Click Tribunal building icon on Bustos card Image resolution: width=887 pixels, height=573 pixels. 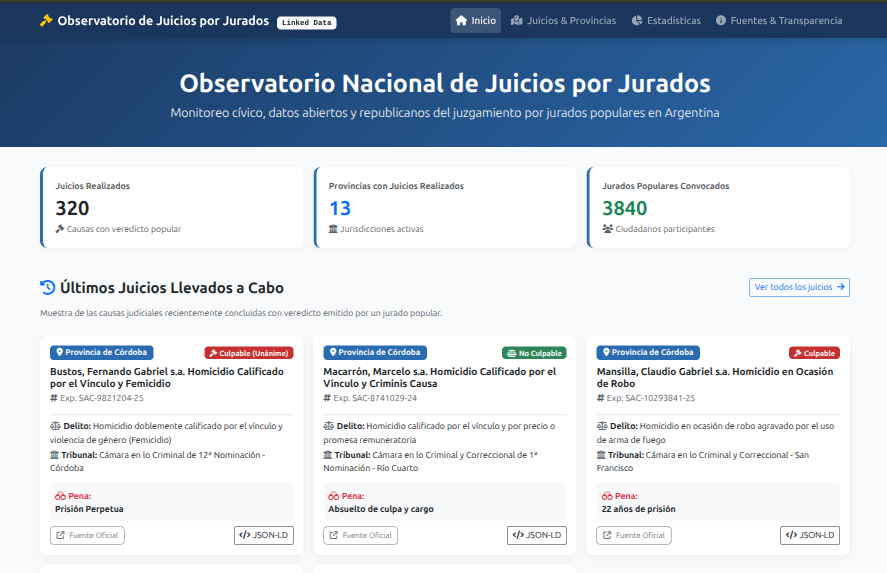[x=54, y=455]
